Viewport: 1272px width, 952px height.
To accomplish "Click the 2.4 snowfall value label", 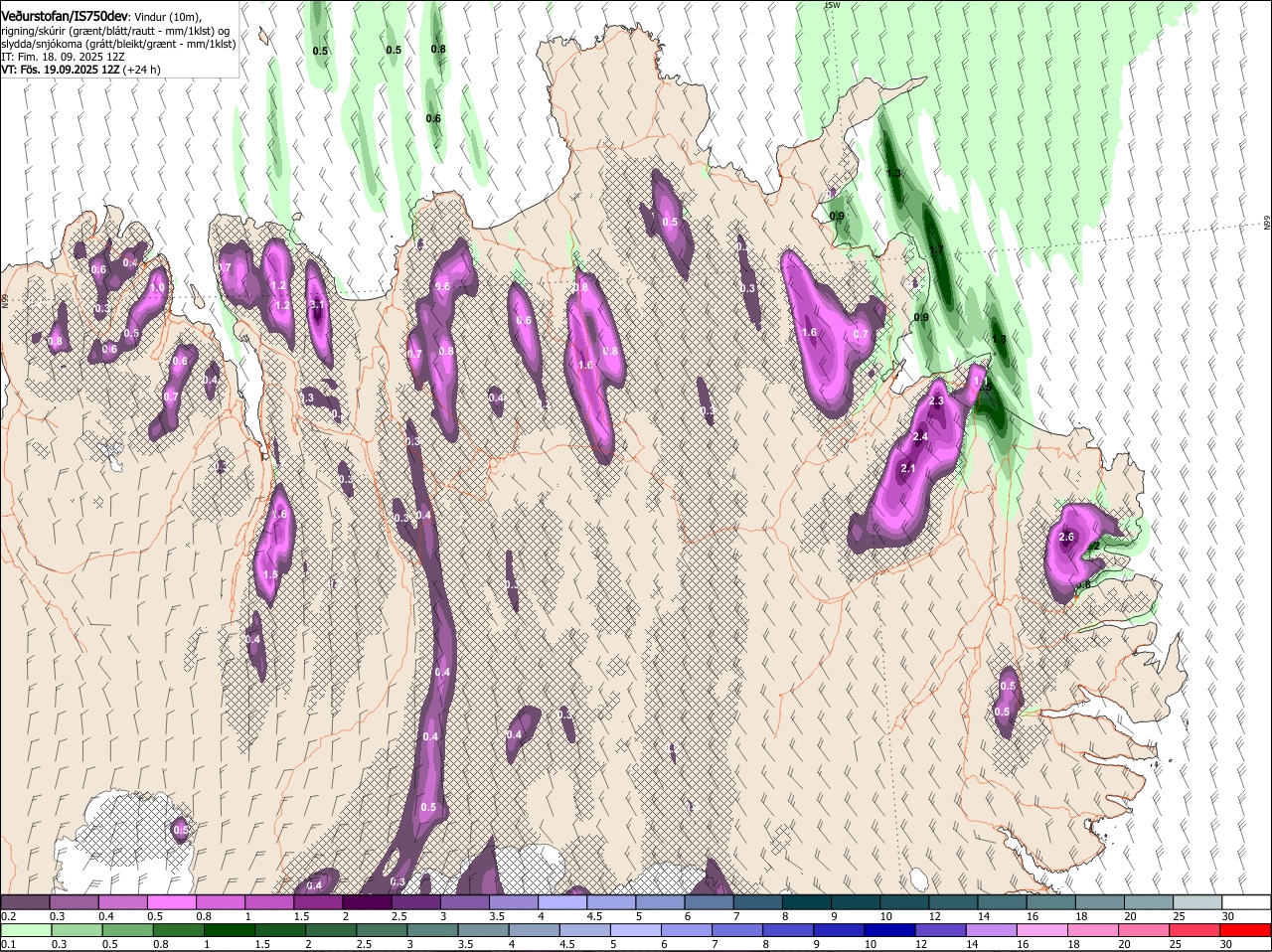I will (920, 436).
